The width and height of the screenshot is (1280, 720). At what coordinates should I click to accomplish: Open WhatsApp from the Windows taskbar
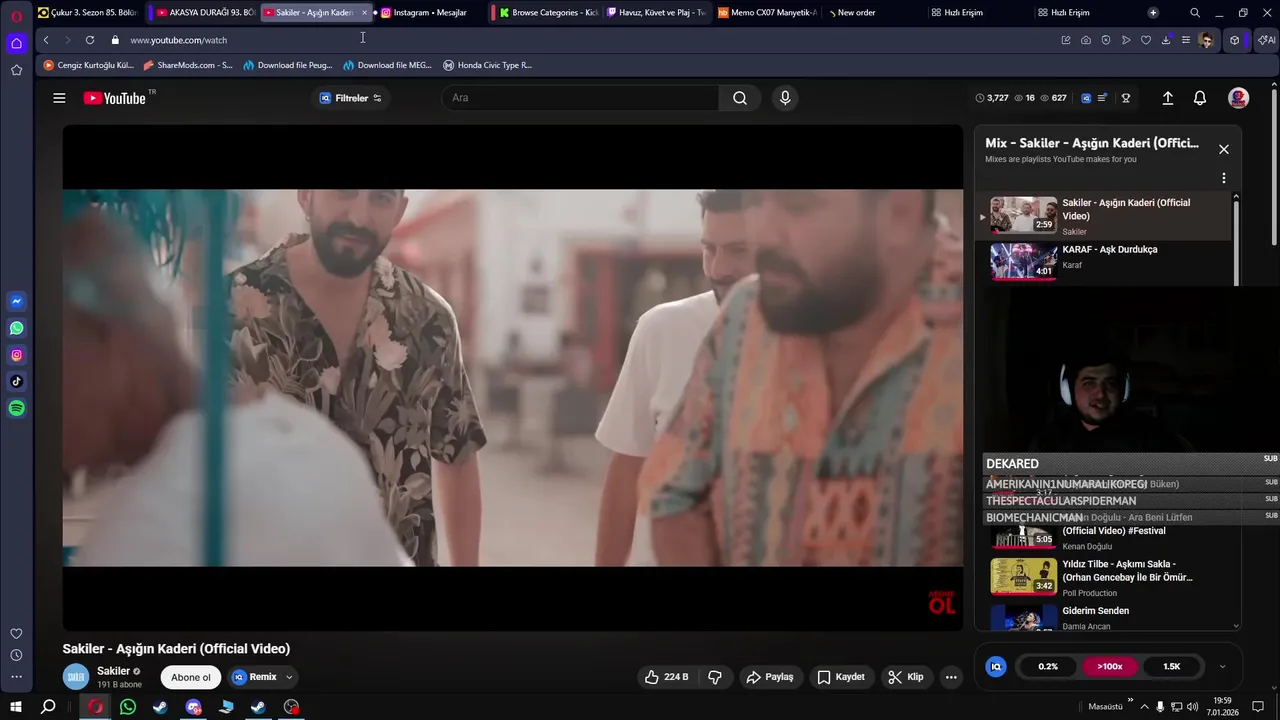128,707
